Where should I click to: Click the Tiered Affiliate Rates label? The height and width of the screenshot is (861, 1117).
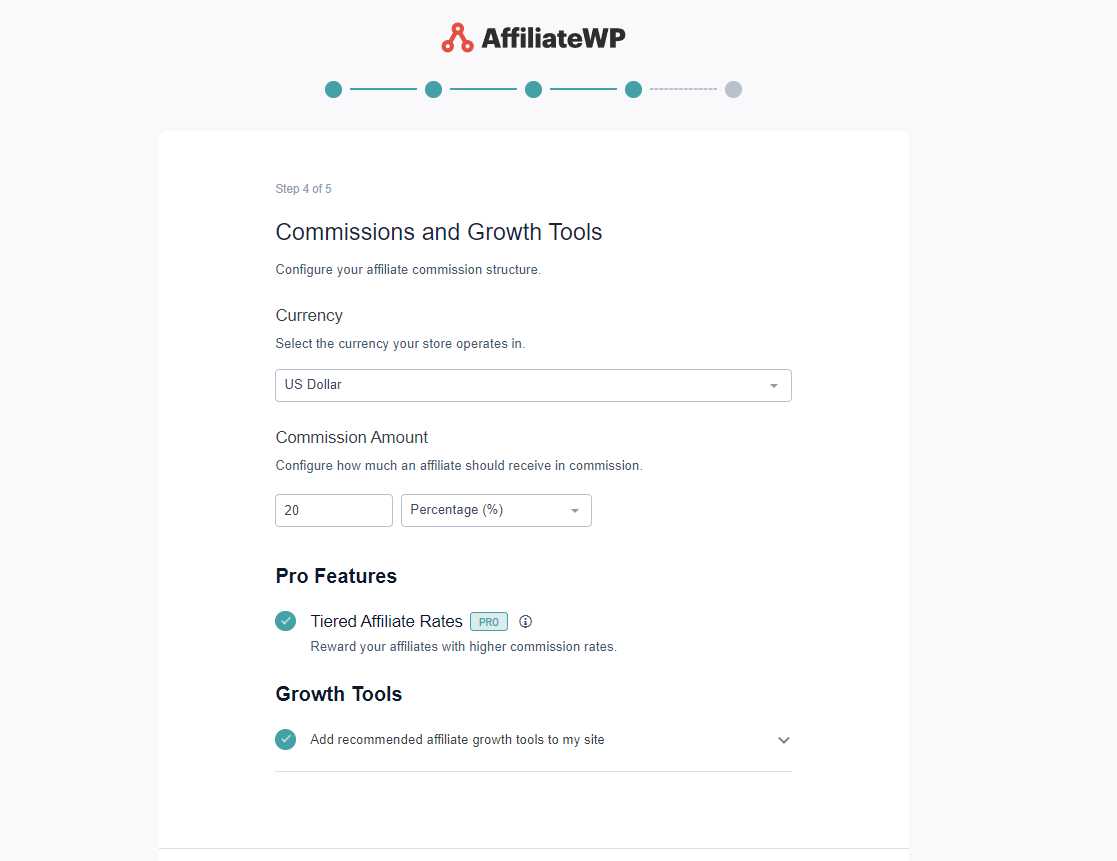pos(387,622)
